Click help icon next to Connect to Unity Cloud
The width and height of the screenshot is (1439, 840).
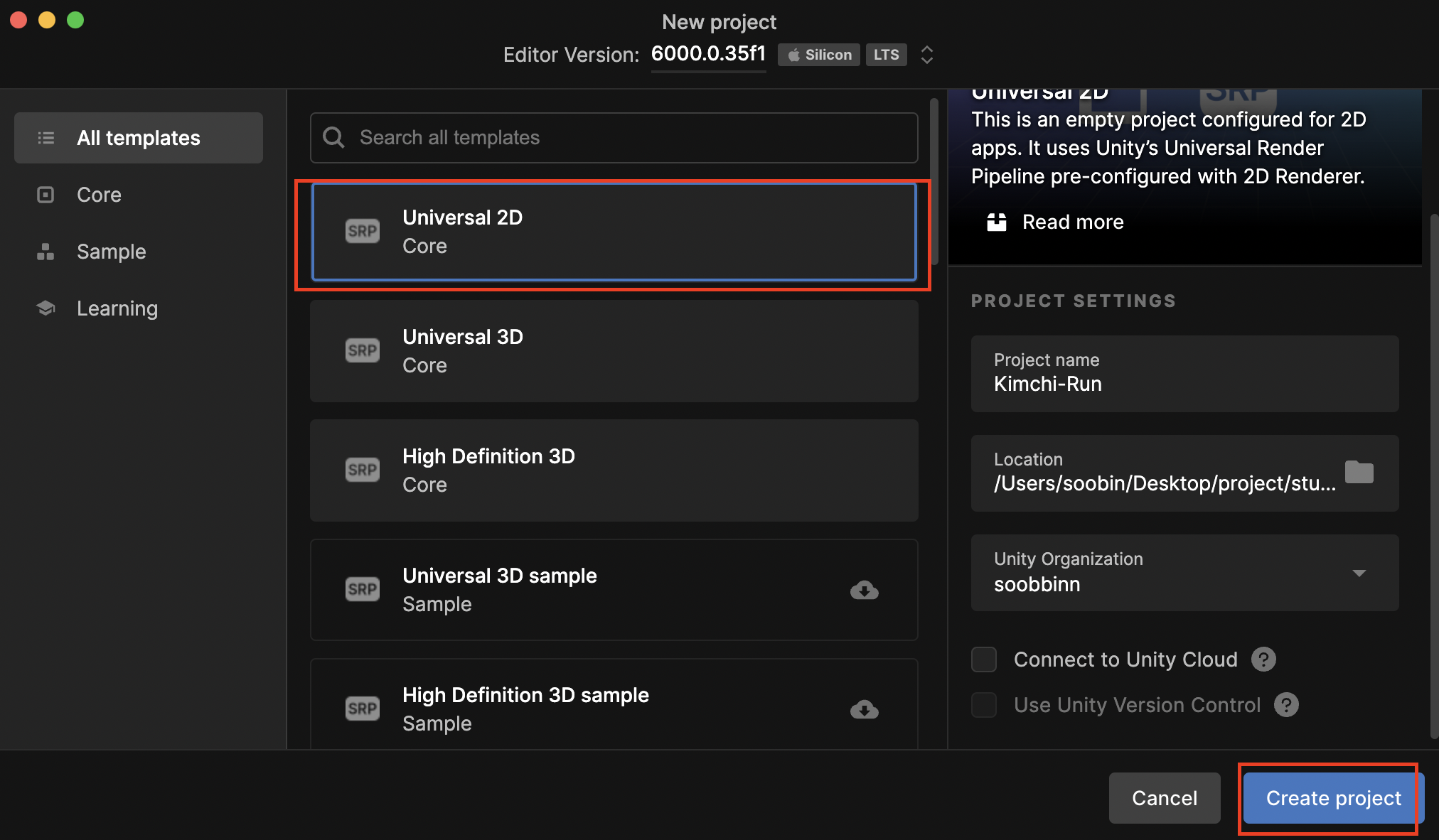[x=1263, y=659]
